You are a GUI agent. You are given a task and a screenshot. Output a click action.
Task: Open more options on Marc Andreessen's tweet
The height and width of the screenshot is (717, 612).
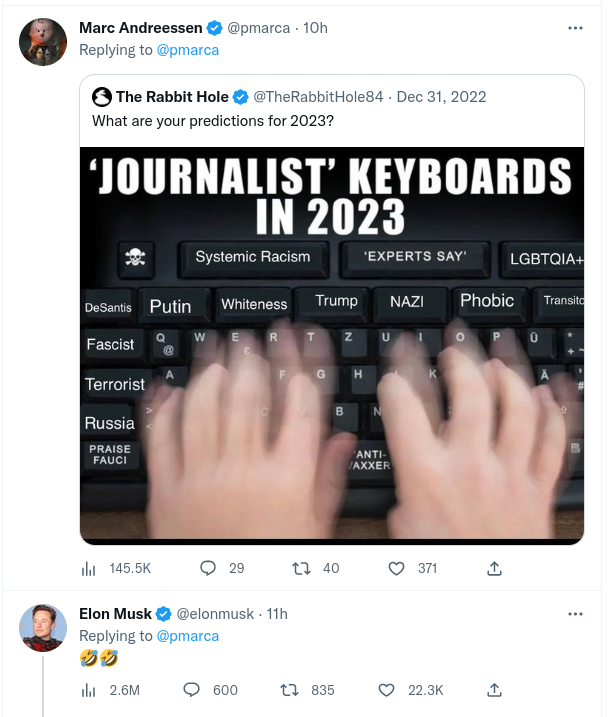point(575,28)
